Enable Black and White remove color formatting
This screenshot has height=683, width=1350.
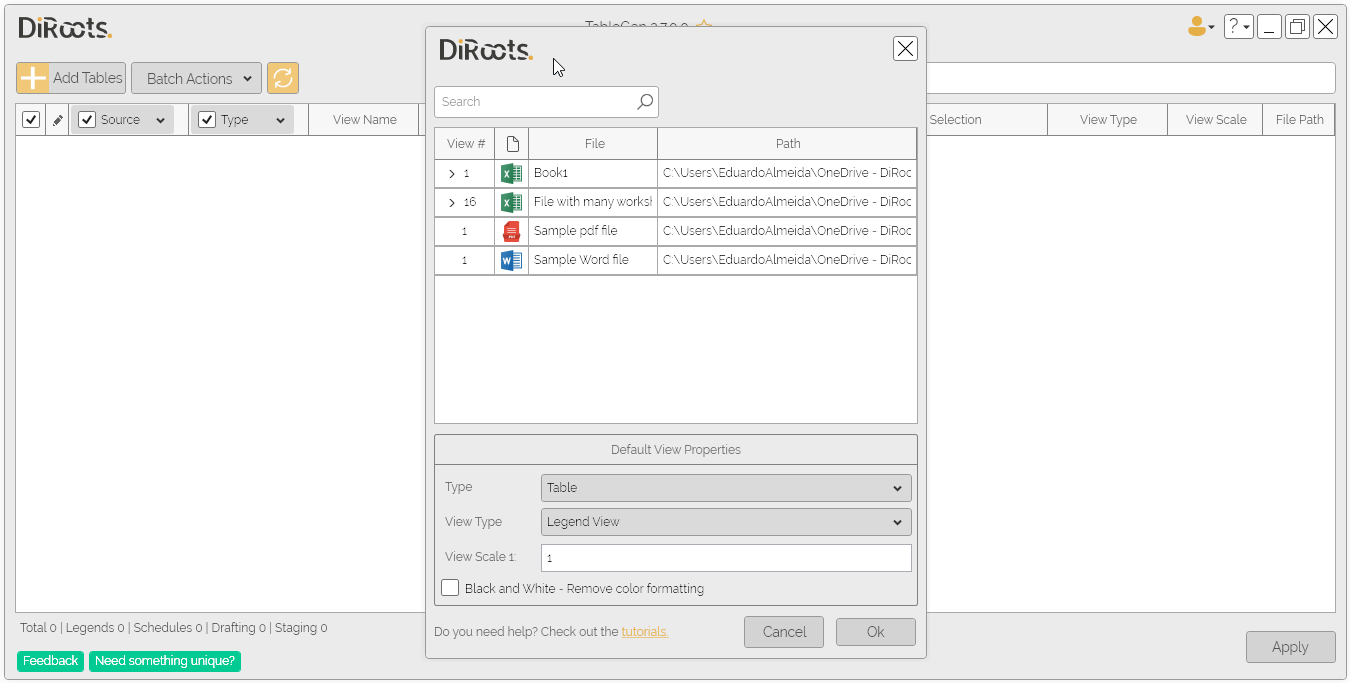[450, 588]
